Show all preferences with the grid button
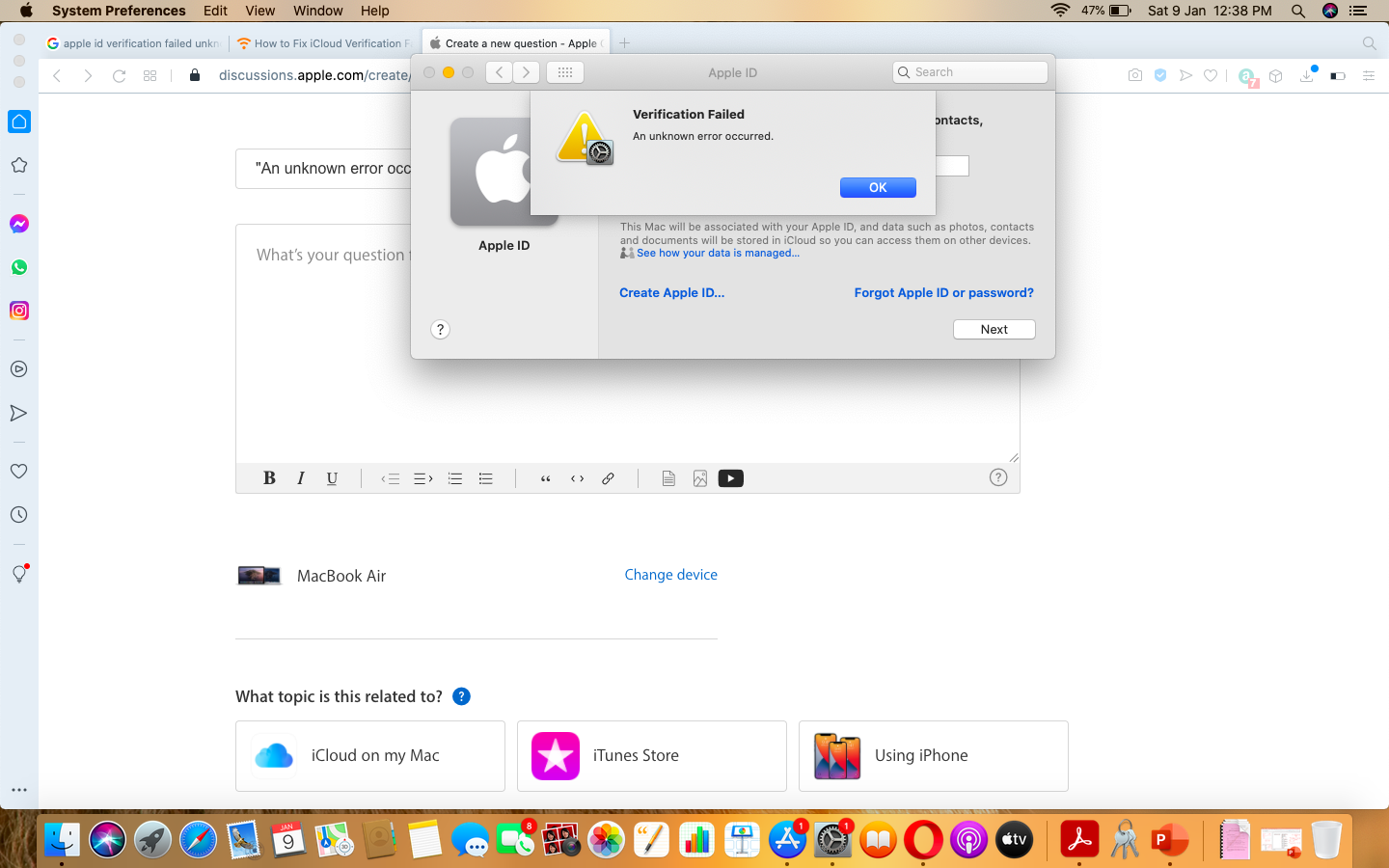This screenshot has width=1389, height=868. click(x=565, y=72)
